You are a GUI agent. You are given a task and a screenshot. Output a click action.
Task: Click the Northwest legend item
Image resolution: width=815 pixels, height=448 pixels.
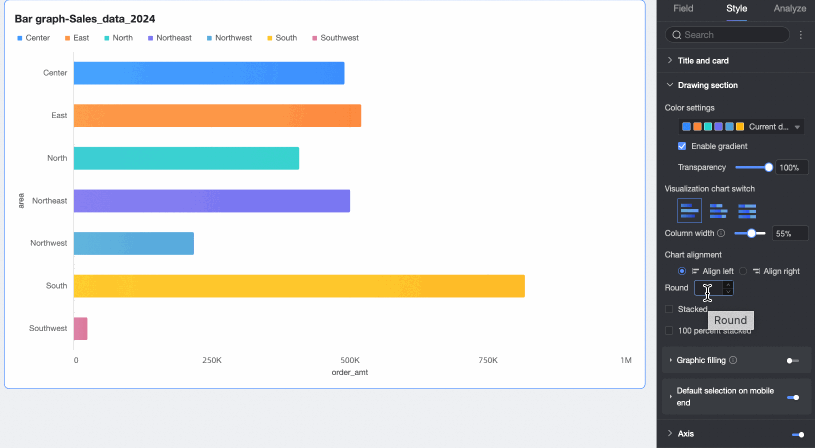[229, 38]
